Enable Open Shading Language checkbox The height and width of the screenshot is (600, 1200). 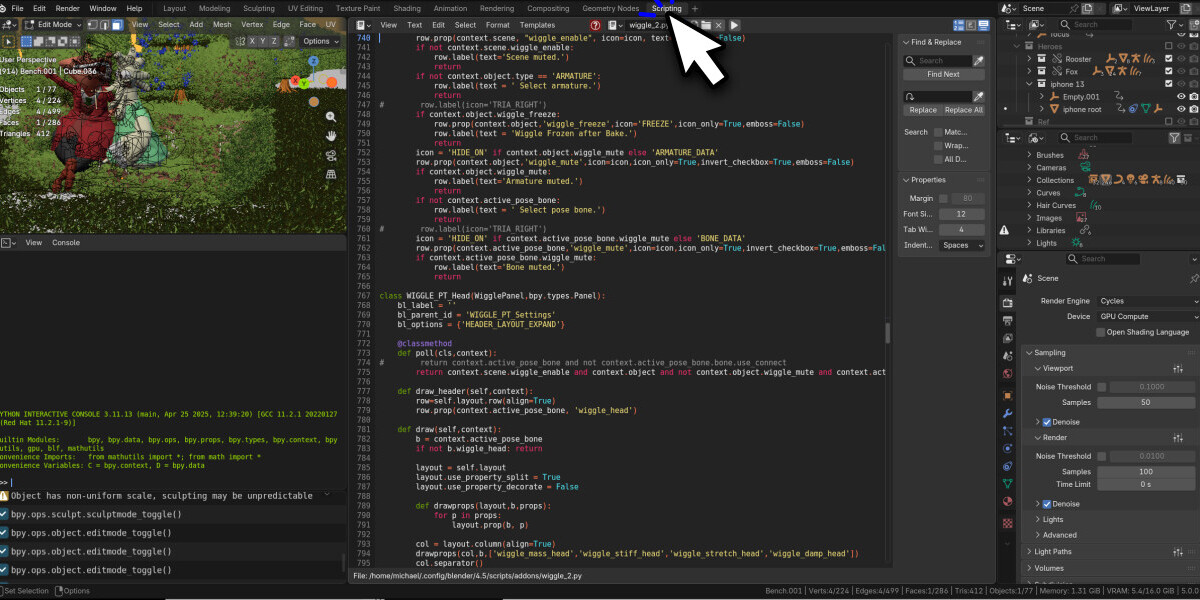(x=1101, y=332)
